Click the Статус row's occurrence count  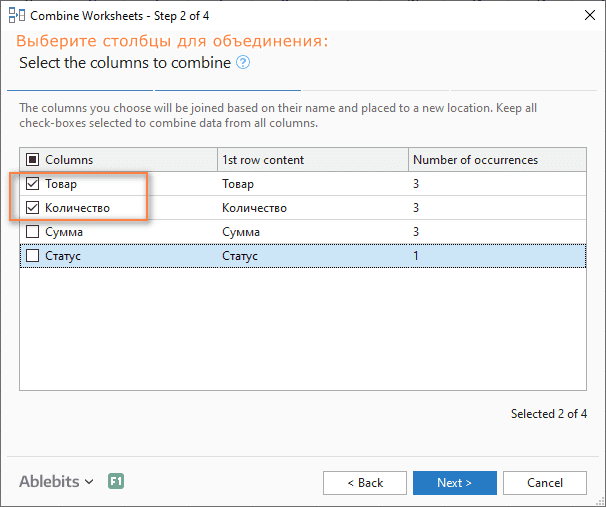[416, 256]
